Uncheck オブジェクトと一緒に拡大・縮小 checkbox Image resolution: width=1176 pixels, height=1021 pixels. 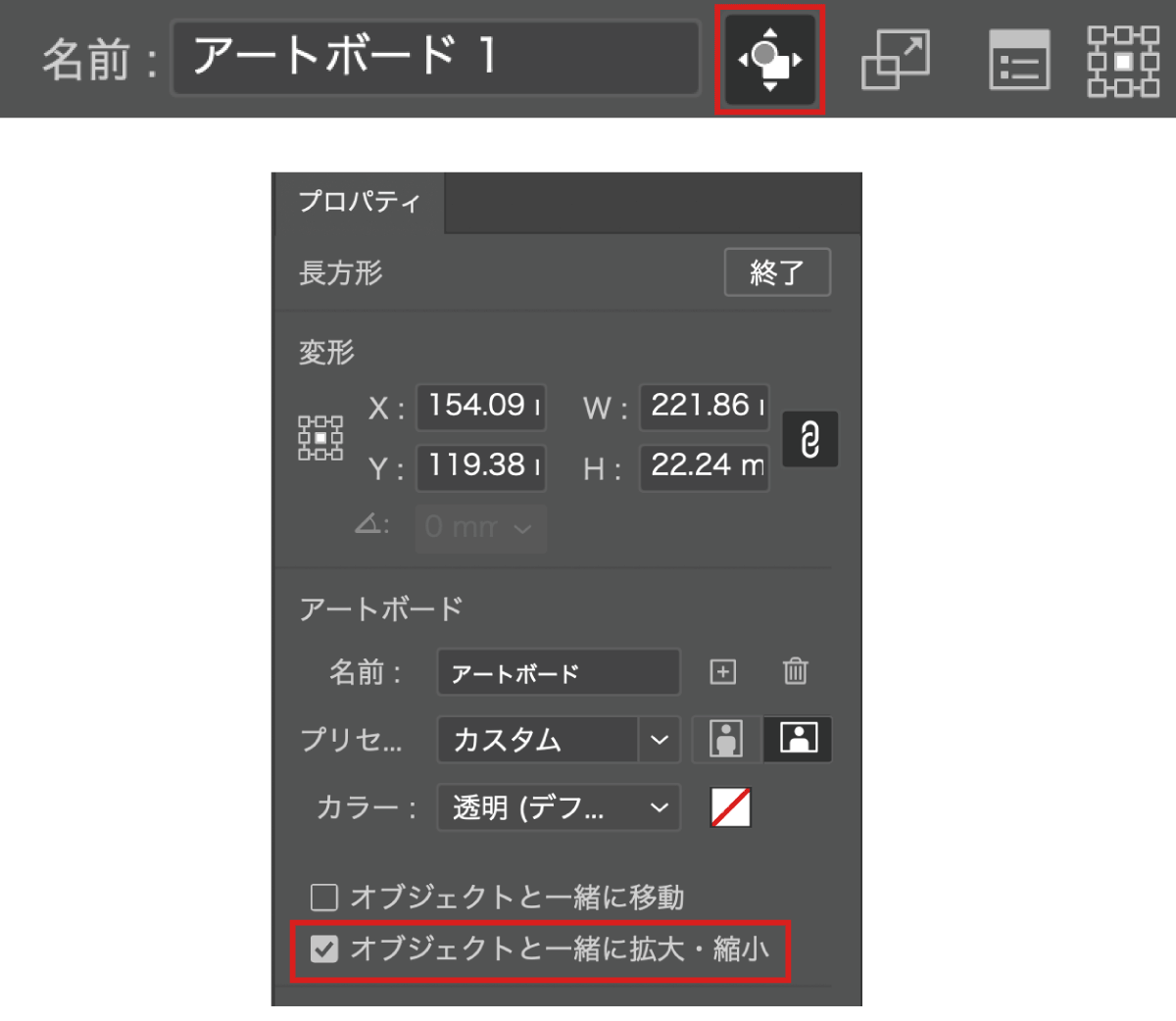click(x=323, y=948)
